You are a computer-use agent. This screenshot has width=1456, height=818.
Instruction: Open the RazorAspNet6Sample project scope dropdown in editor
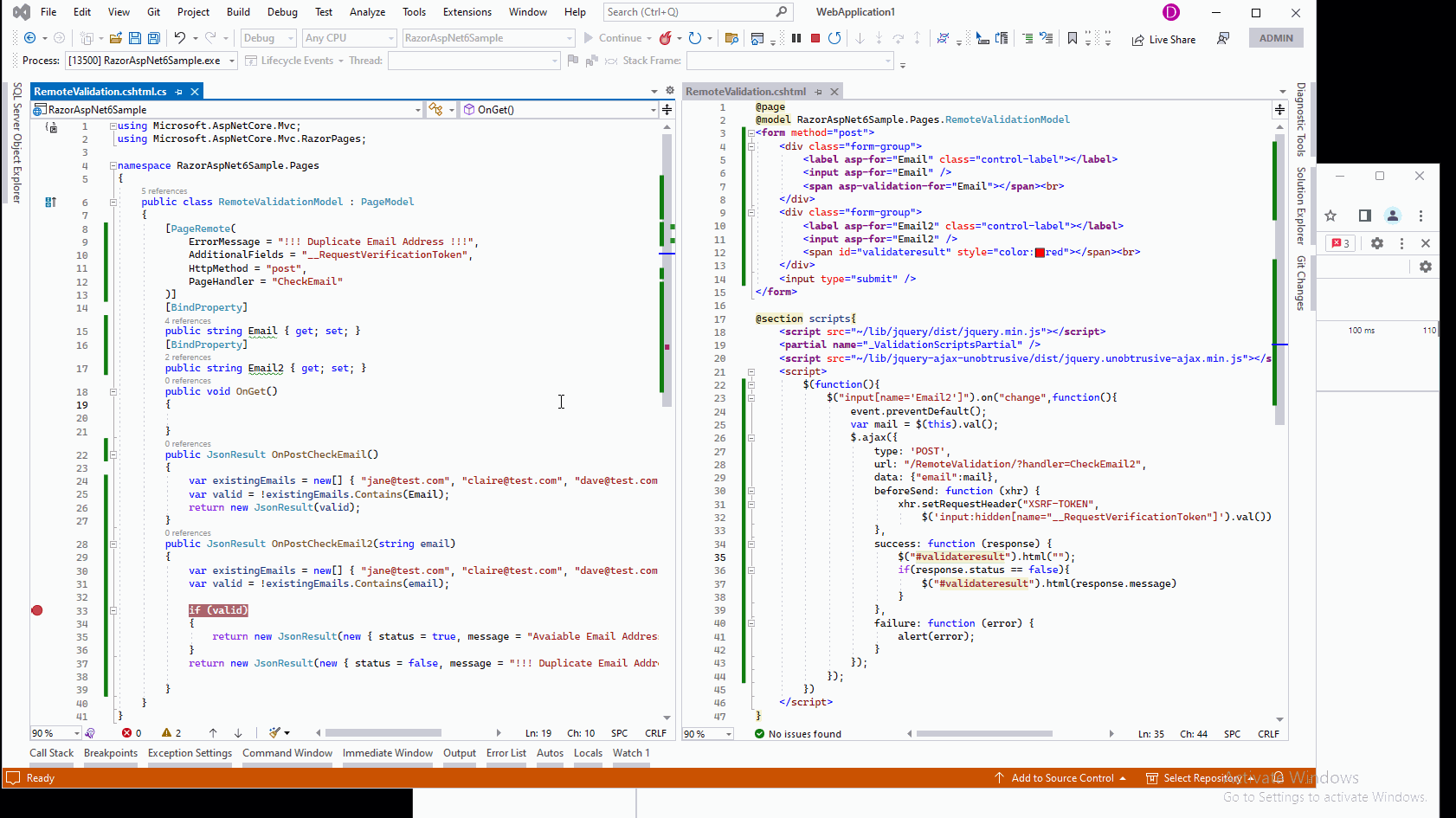pos(227,110)
